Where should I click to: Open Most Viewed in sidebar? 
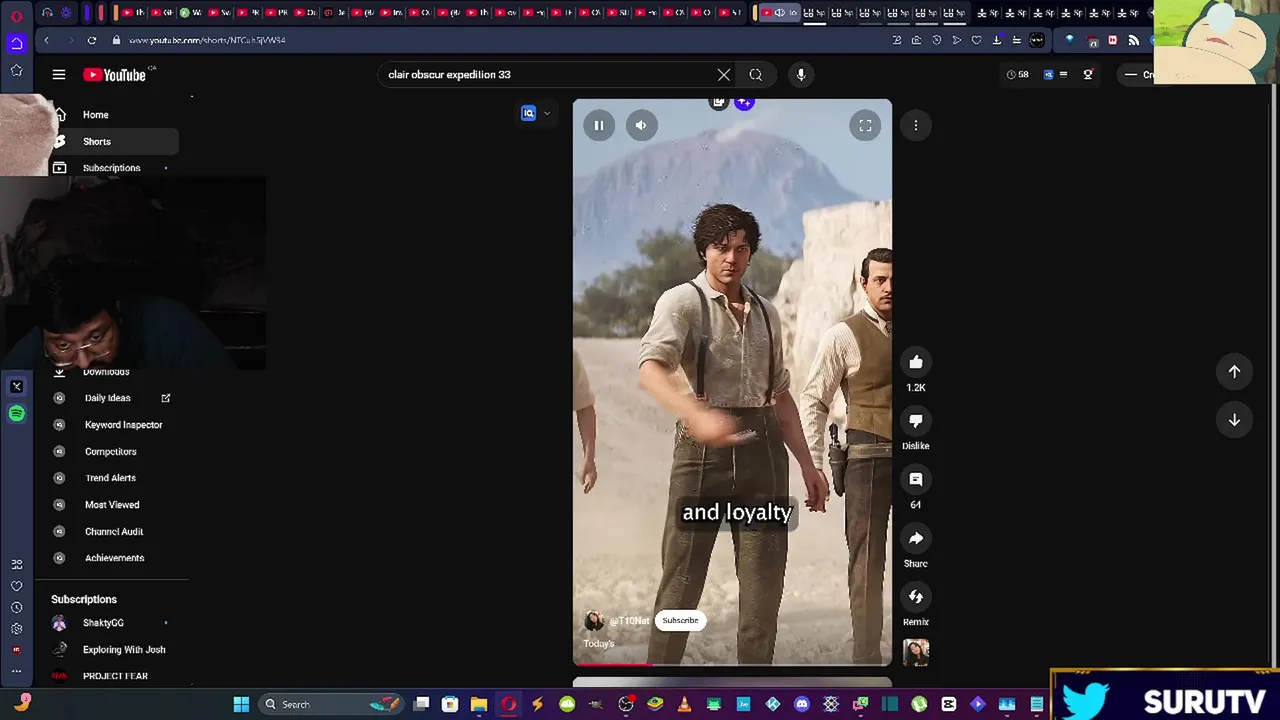click(113, 505)
